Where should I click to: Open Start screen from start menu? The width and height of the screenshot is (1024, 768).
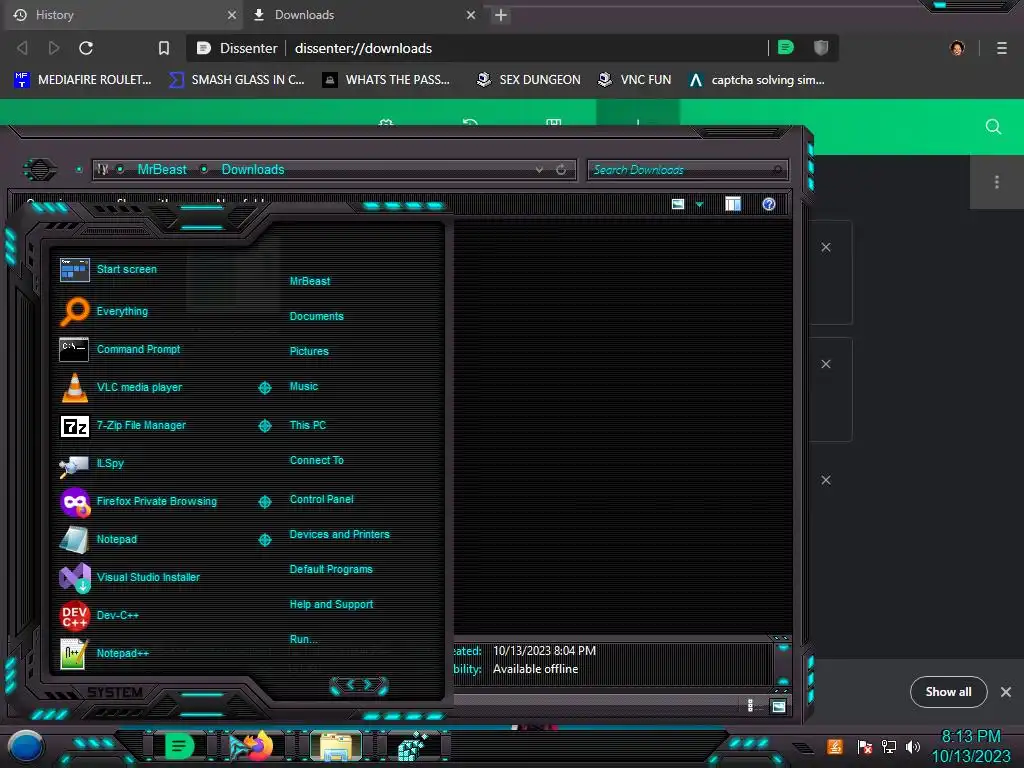click(x=108, y=269)
